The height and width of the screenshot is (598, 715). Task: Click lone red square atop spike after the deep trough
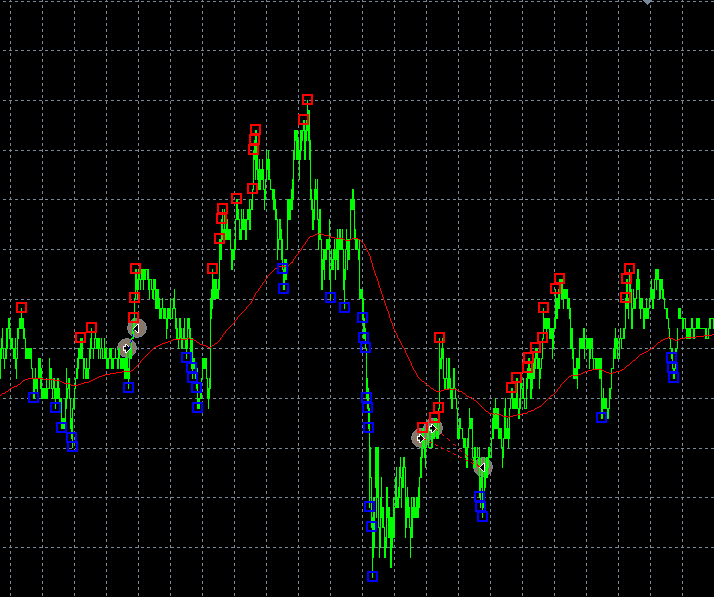[x=439, y=338]
